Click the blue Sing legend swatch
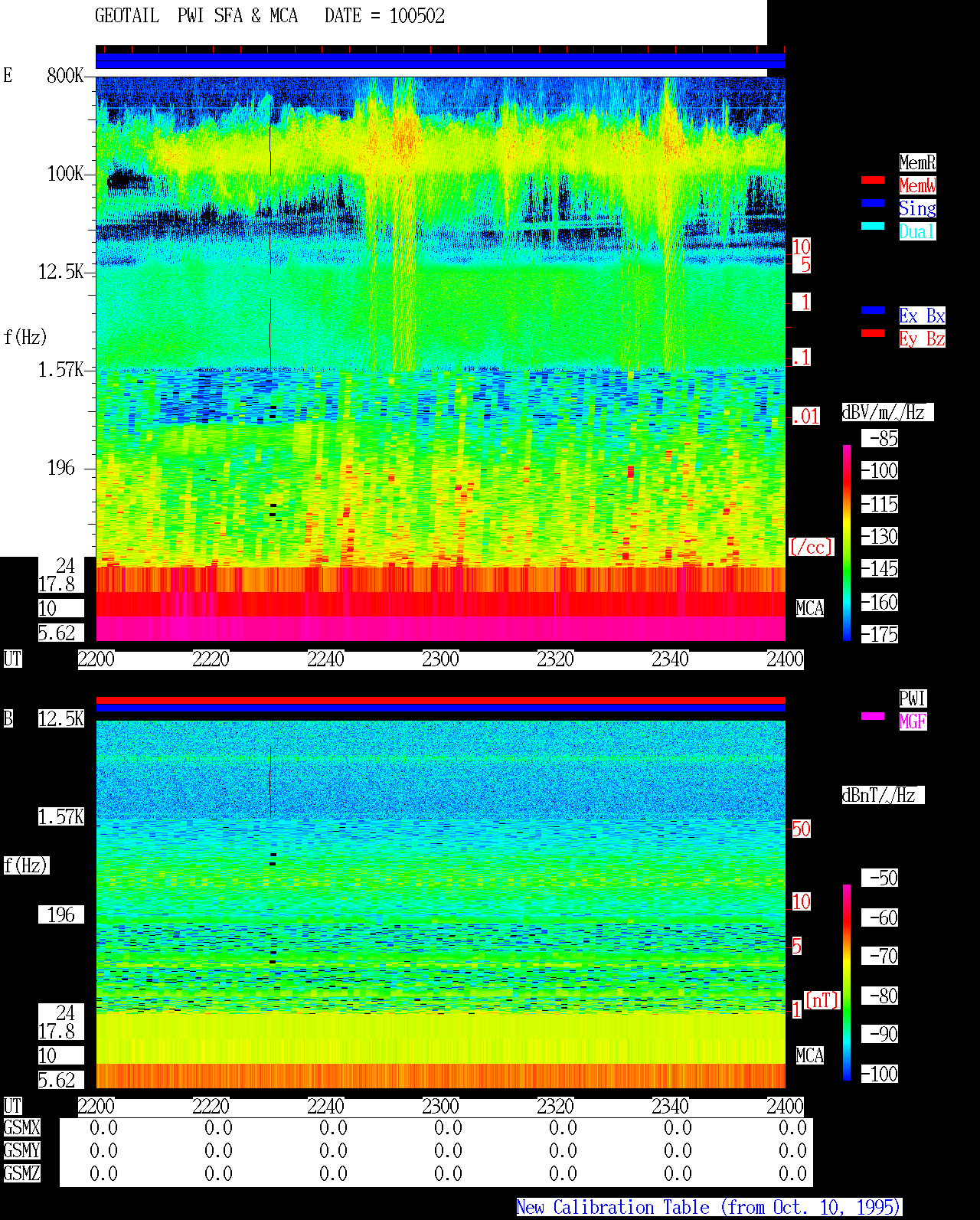Viewport: 980px width, 1220px height. click(873, 203)
